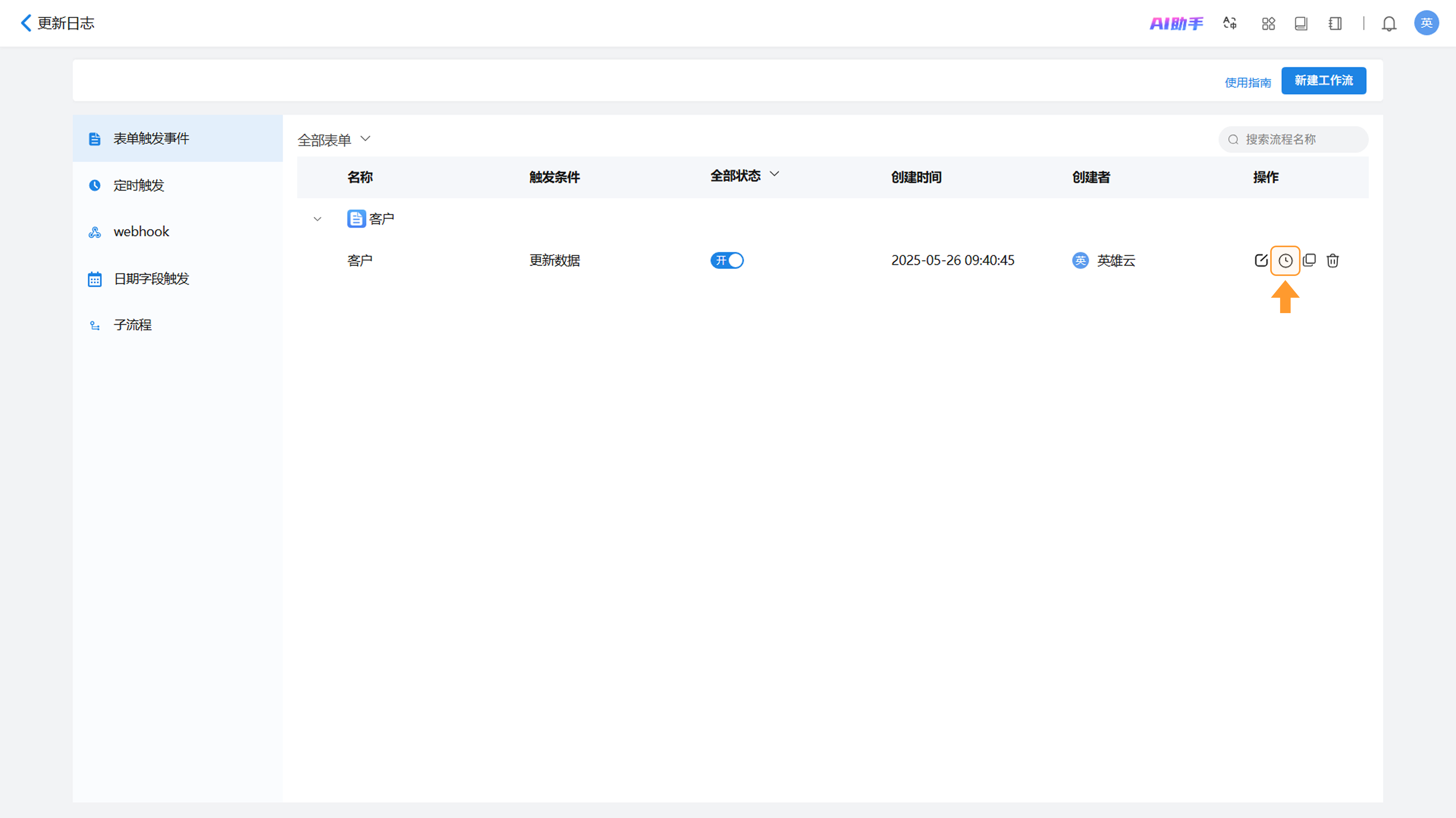
Task: Open the notifications bell
Action: coord(1389,23)
